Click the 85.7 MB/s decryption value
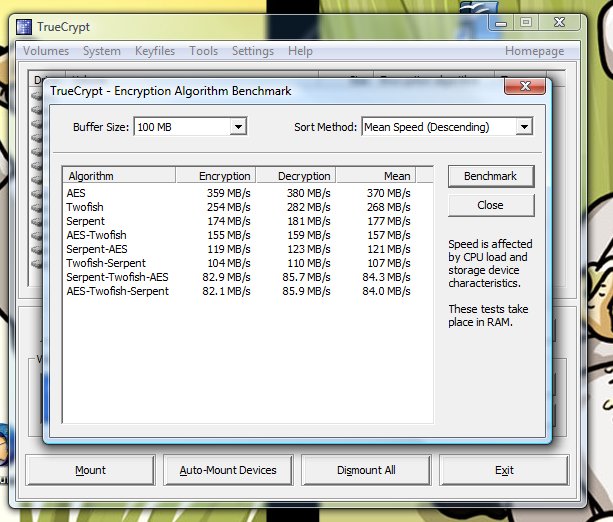Image resolution: width=613 pixels, height=522 pixels. tap(306, 277)
